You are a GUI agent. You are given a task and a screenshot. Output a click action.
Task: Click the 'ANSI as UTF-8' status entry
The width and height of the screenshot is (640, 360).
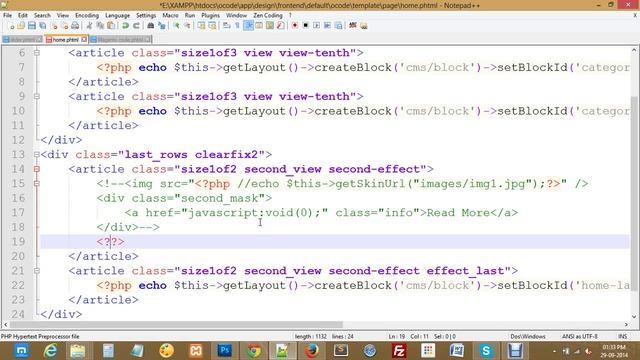580,337
